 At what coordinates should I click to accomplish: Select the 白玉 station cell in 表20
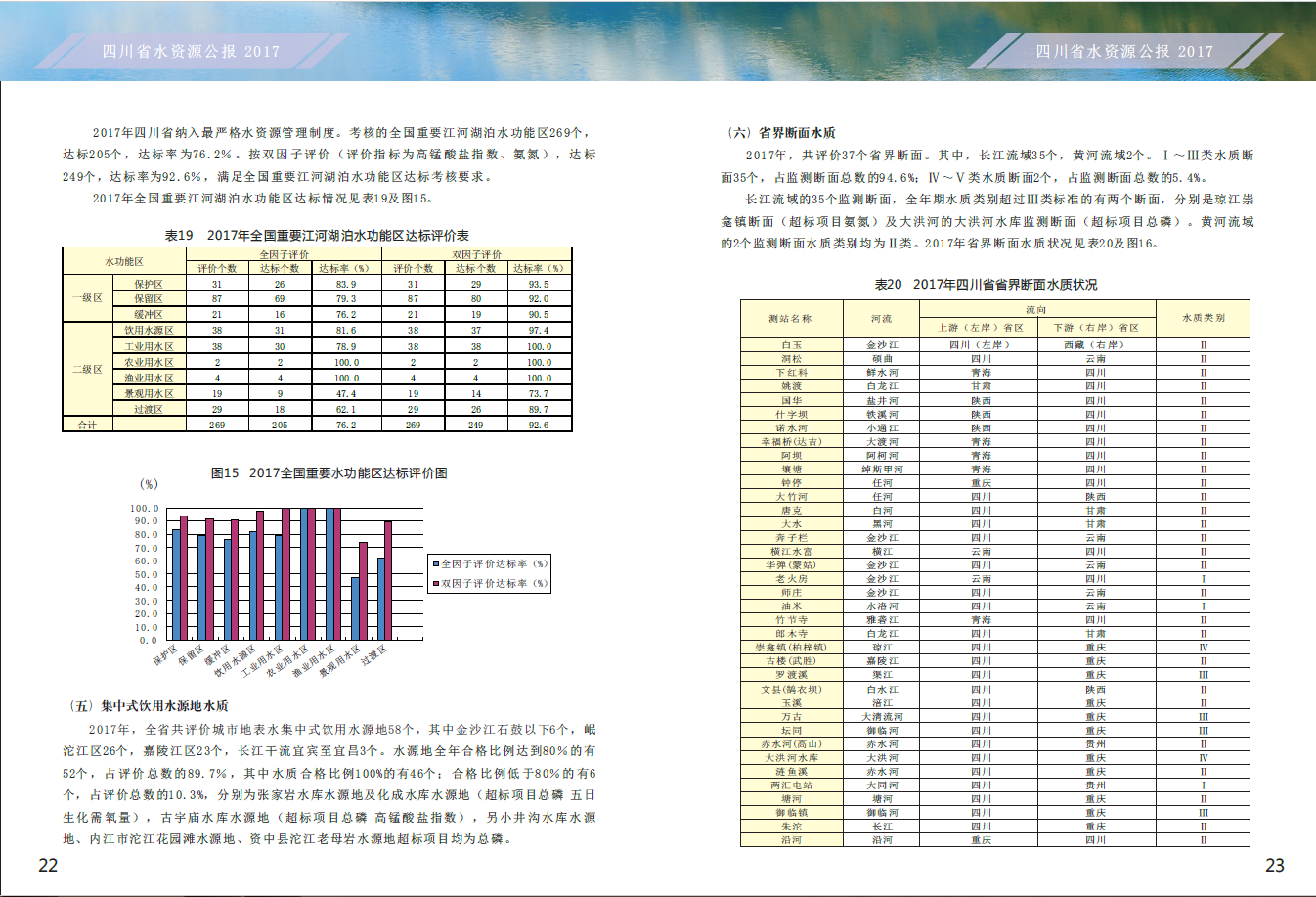pos(791,345)
